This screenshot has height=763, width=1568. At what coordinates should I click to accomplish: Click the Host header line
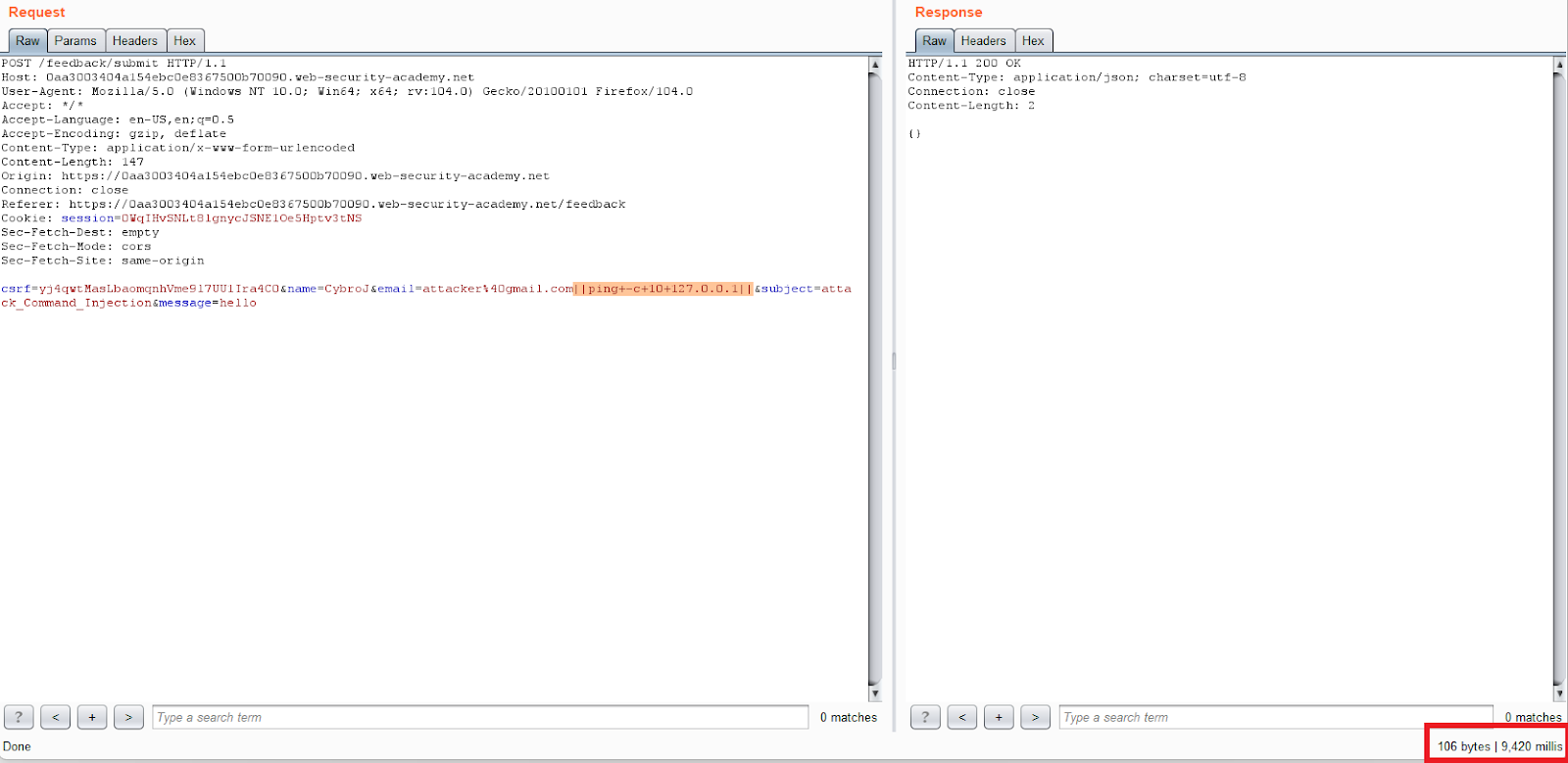[x=238, y=77]
